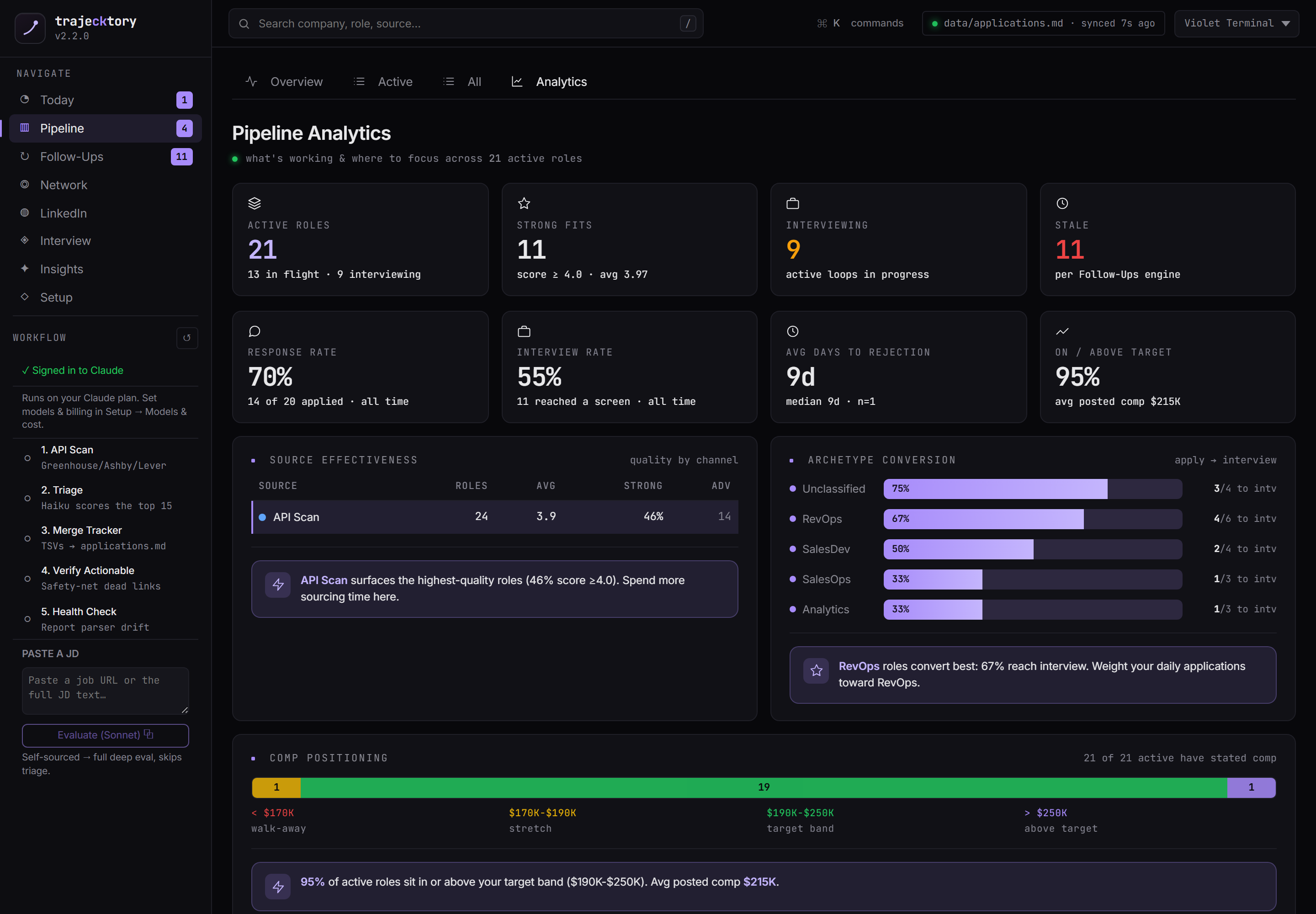Focus the company search field
The width and height of the screenshot is (1316, 914).
pyautogui.click(x=466, y=23)
